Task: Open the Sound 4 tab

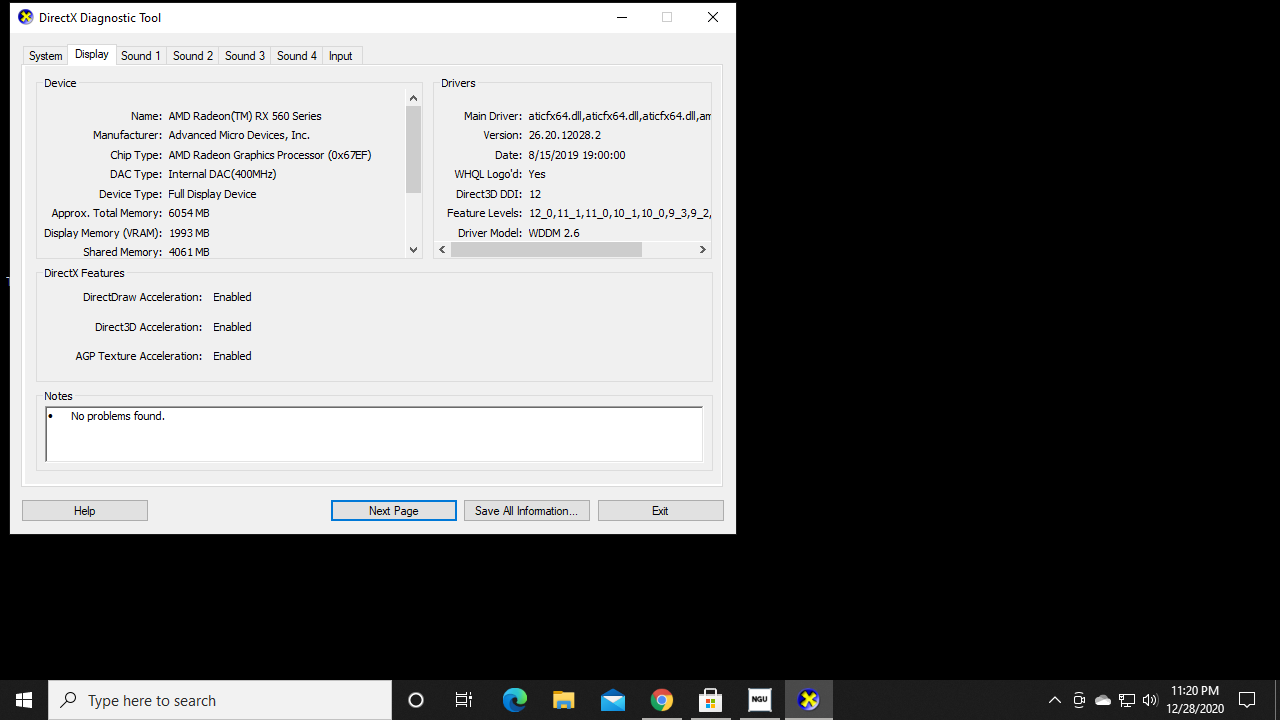Action: point(297,56)
